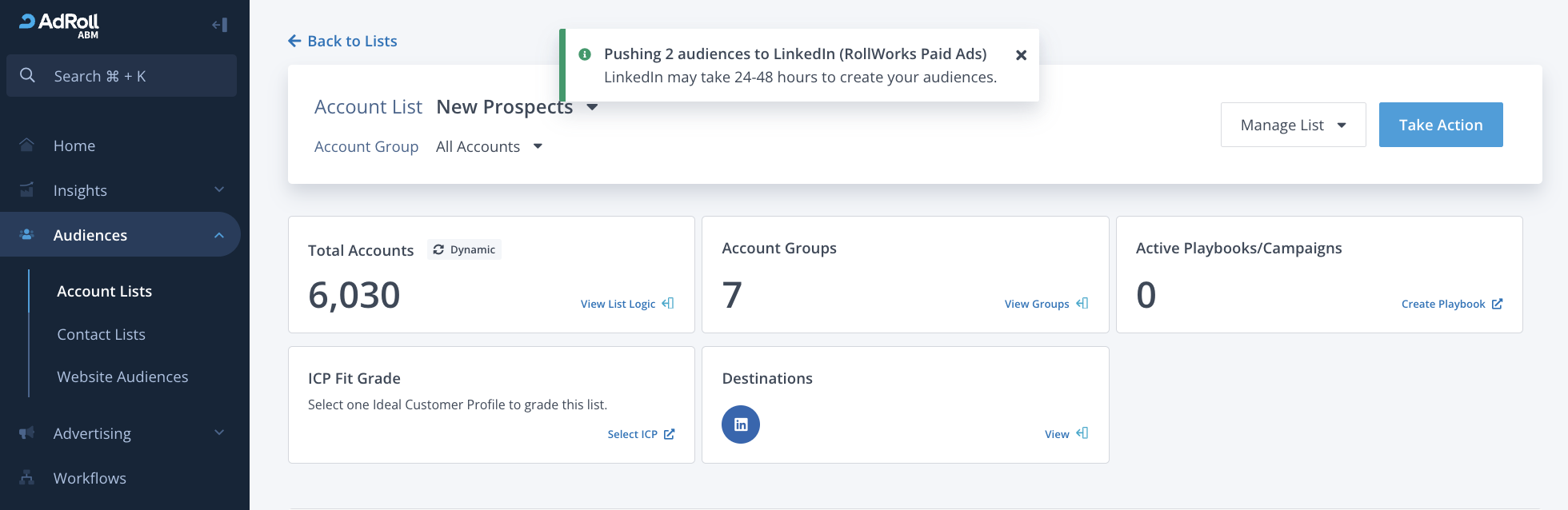
Task: Go to Website Audiences
Action: click(122, 377)
